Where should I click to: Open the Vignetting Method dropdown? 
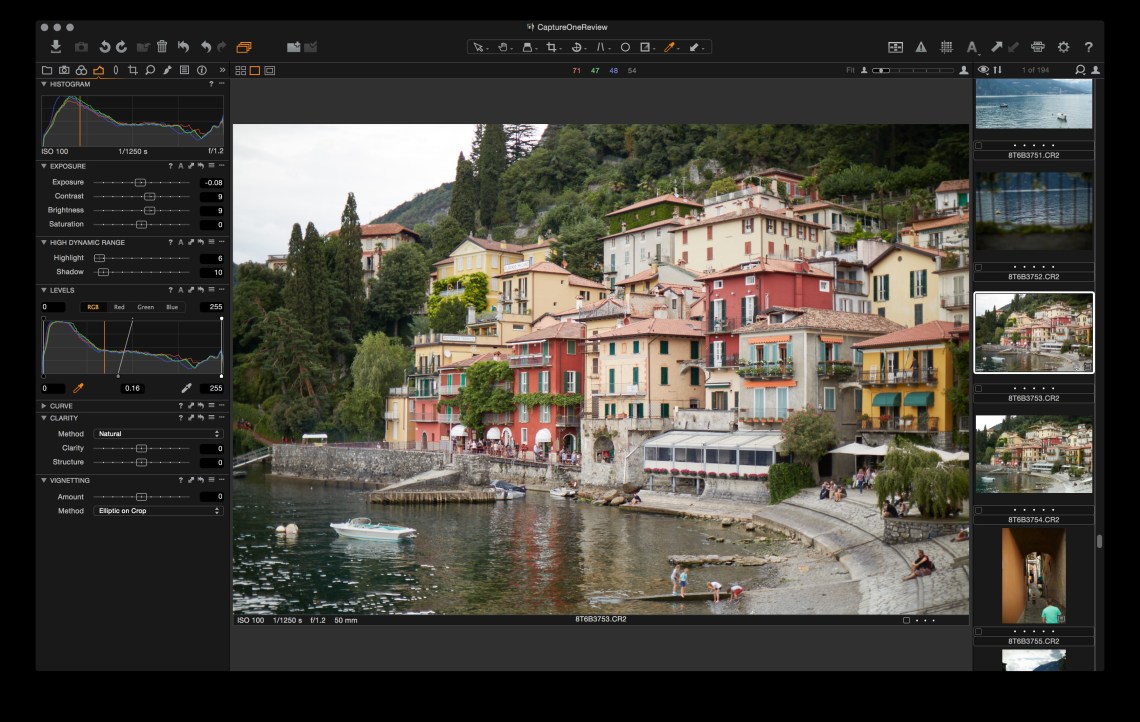point(158,511)
